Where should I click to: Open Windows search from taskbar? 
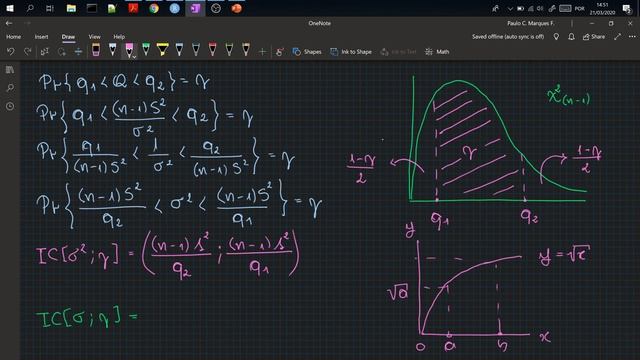pyautogui.click(x=30, y=8)
